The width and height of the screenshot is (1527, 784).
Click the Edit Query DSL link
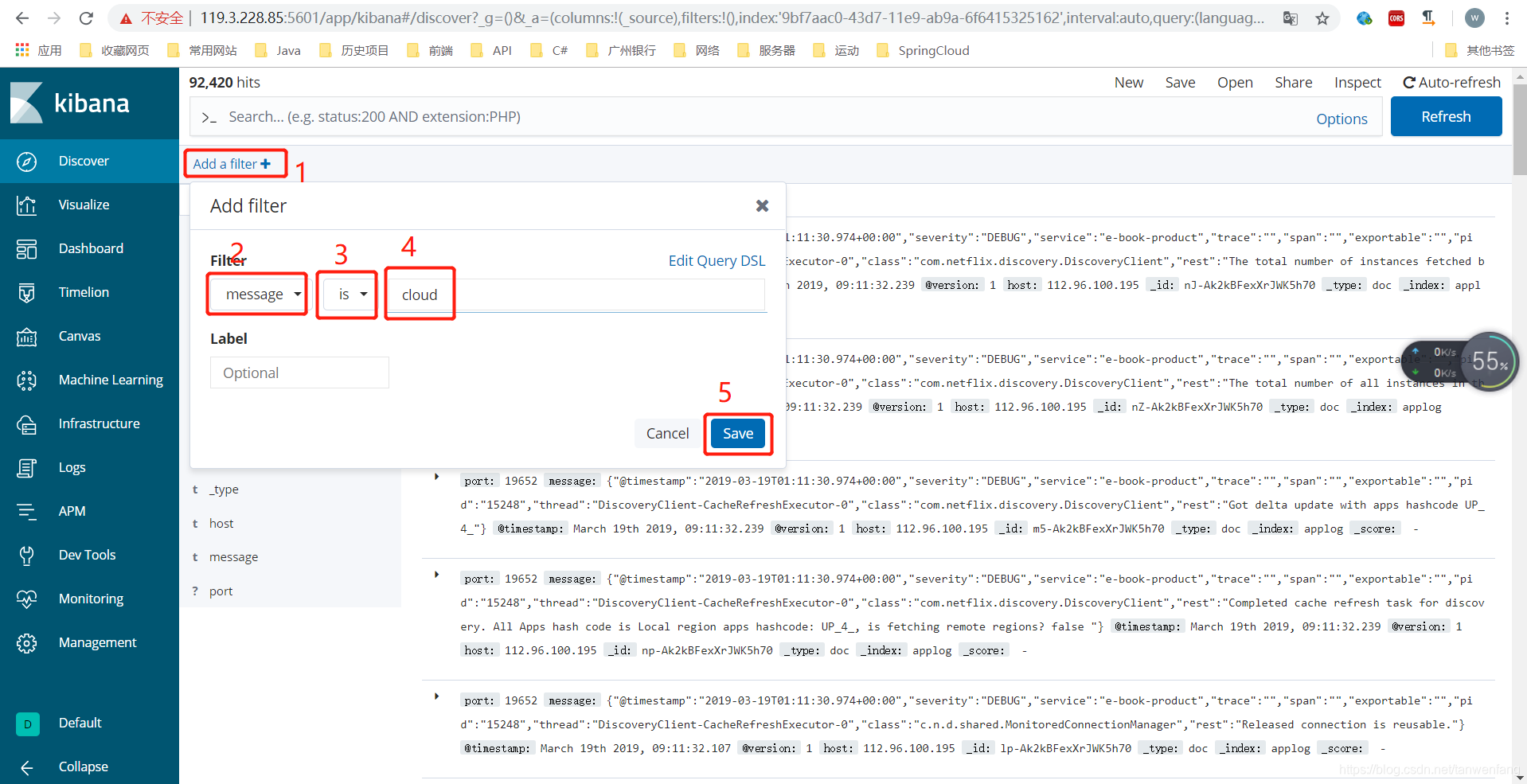[x=717, y=261]
